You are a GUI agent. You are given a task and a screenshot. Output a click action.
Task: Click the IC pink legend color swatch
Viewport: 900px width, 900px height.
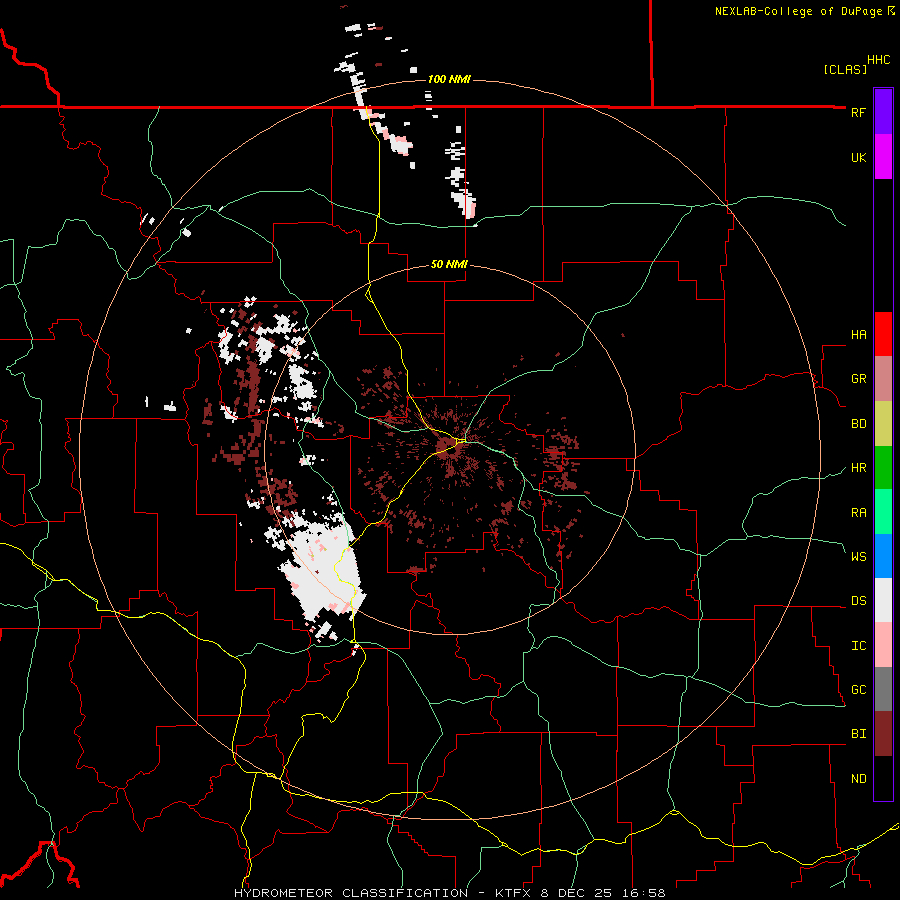[883, 645]
